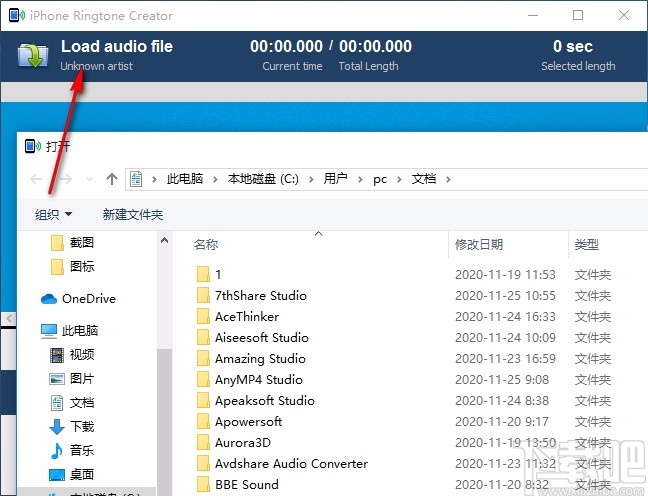
Task: Select the Aurora3D folder
Action: tap(234, 443)
